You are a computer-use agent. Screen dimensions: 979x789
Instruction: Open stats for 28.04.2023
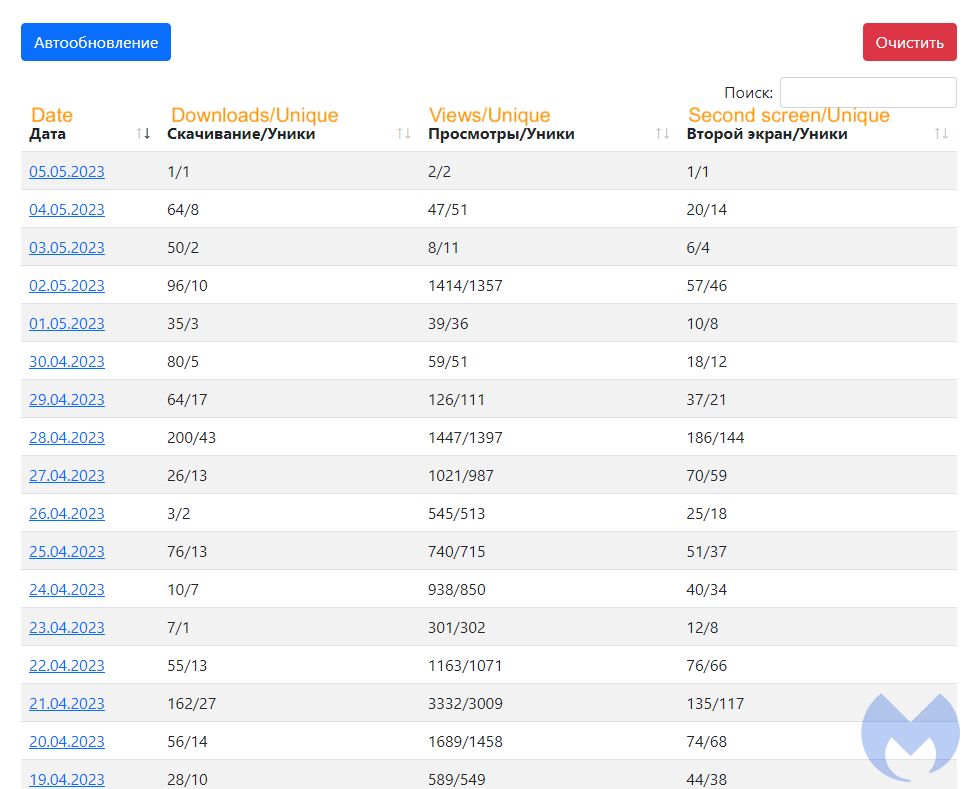(x=67, y=438)
